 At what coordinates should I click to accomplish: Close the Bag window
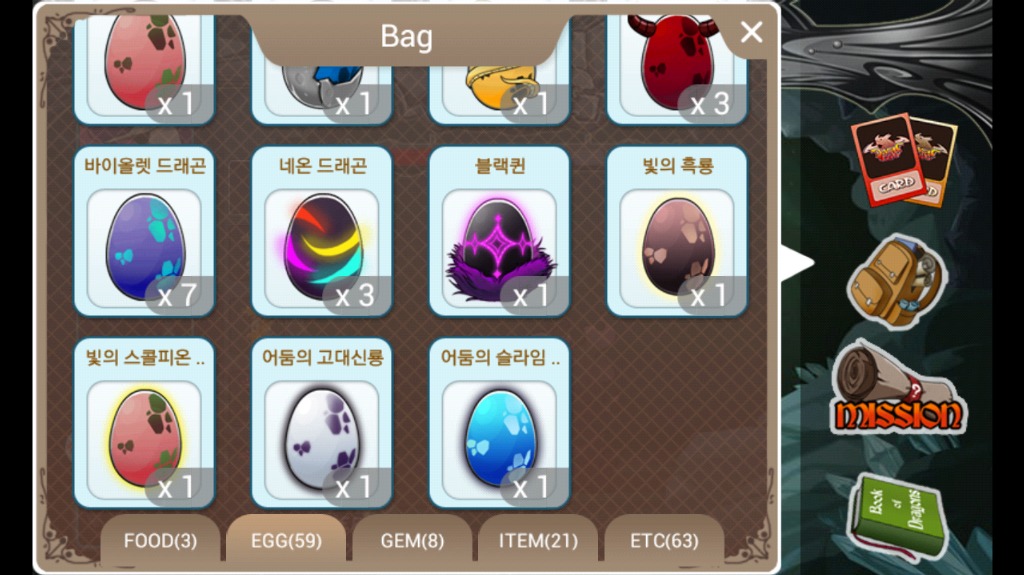coord(751,32)
